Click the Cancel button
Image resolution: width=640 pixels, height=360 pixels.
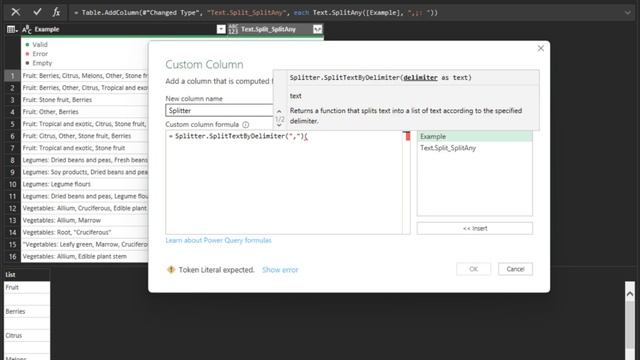click(515, 269)
